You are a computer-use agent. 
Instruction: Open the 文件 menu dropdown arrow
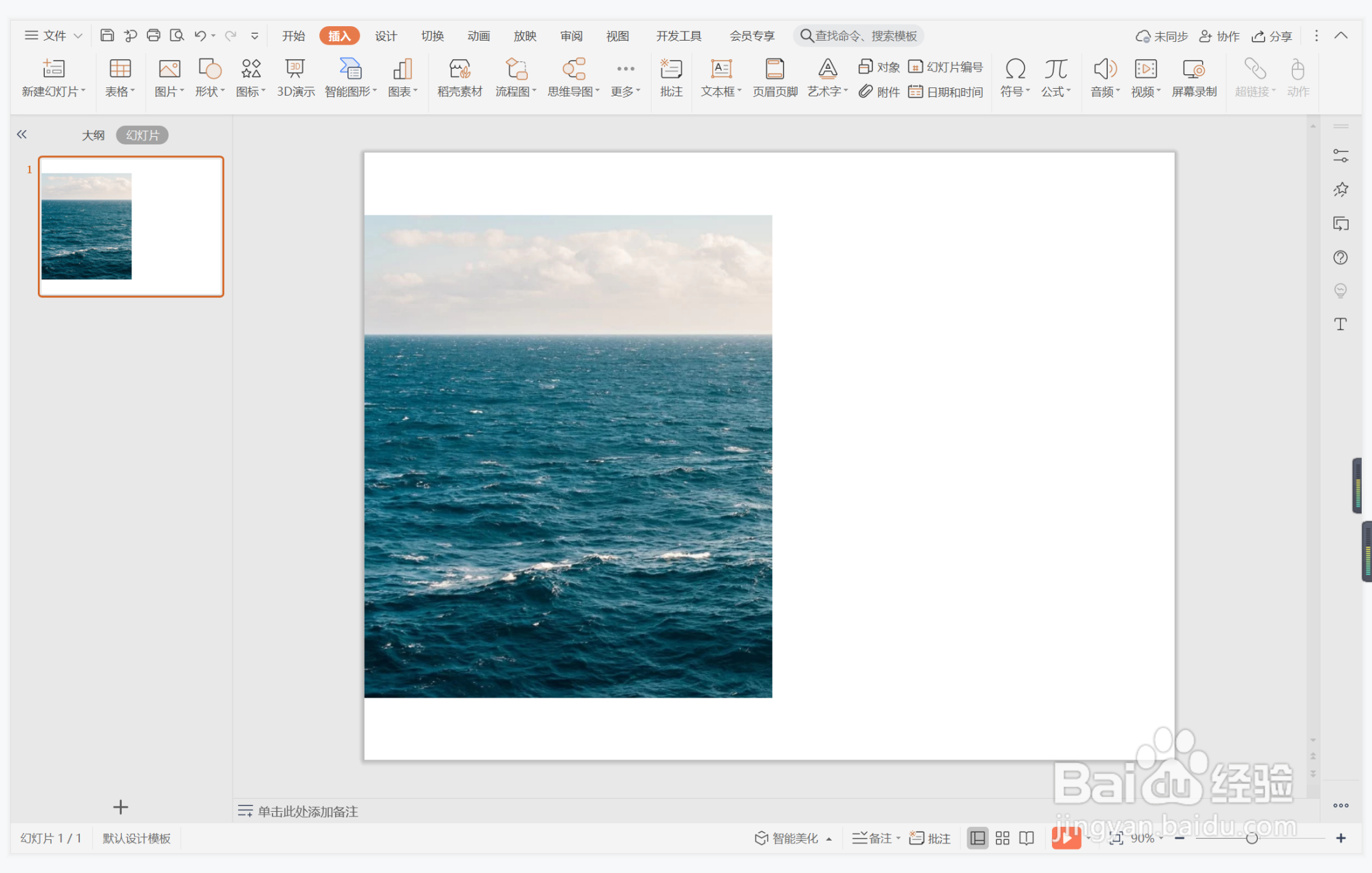coord(78,36)
